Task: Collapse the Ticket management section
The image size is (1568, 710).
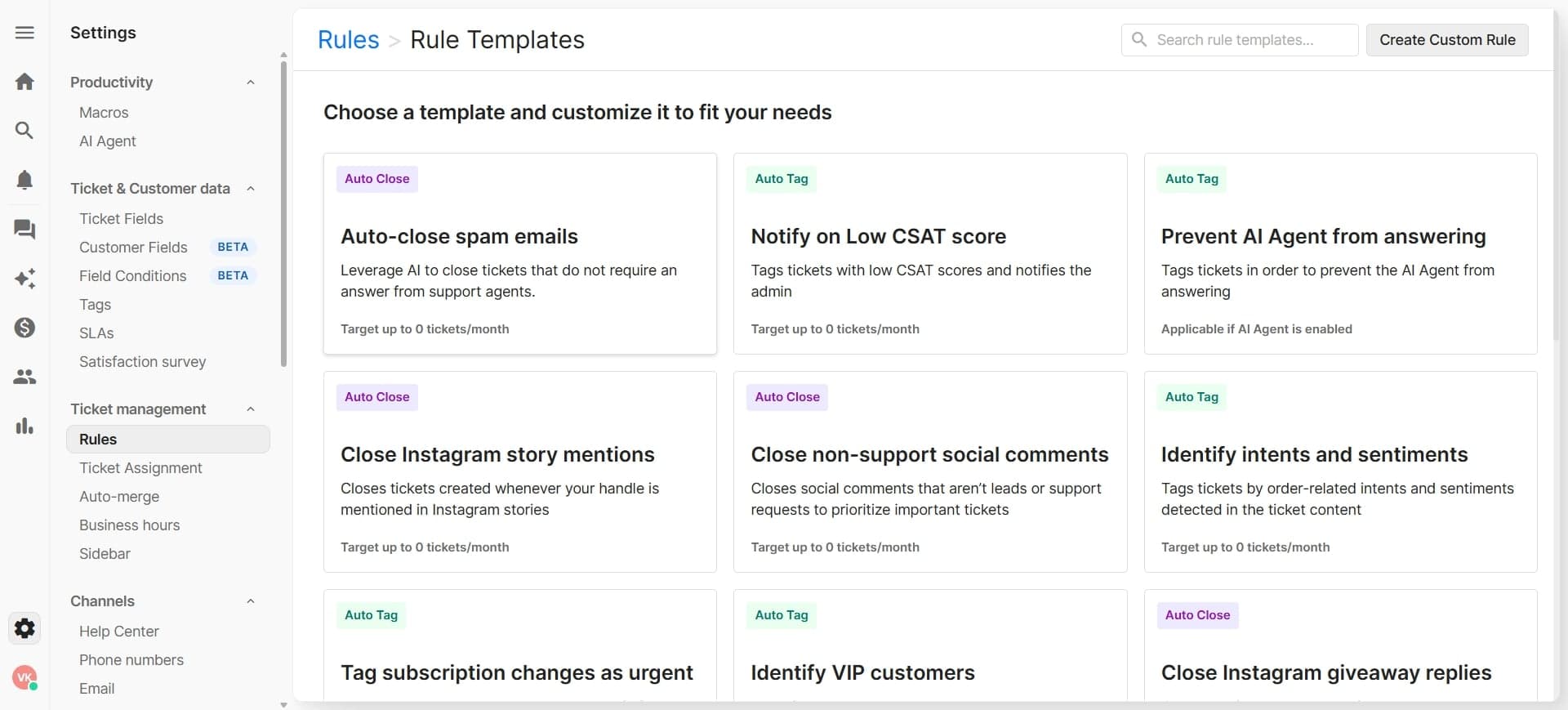Action: (251, 409)
